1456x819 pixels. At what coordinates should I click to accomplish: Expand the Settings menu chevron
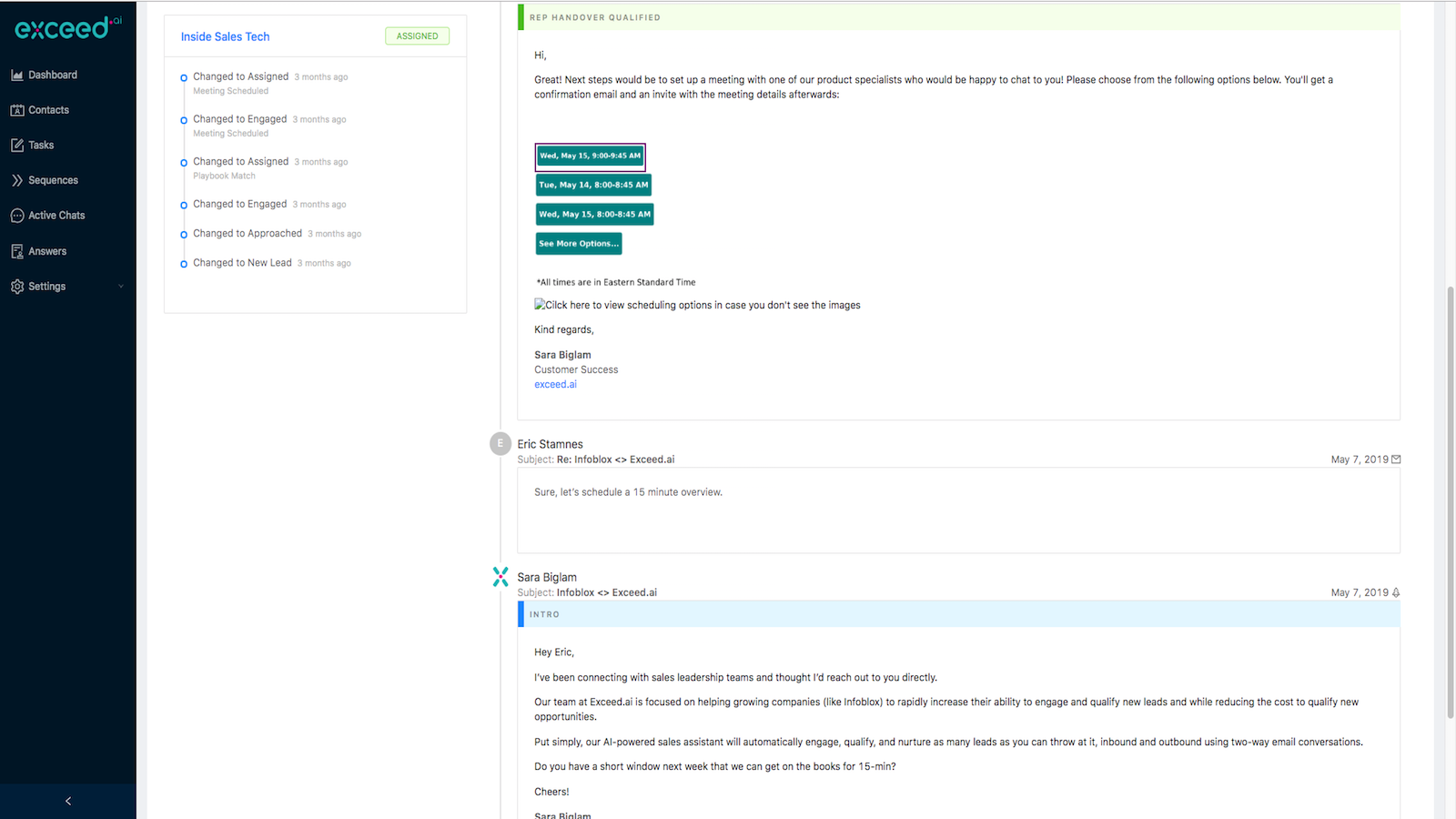point(121,286)
